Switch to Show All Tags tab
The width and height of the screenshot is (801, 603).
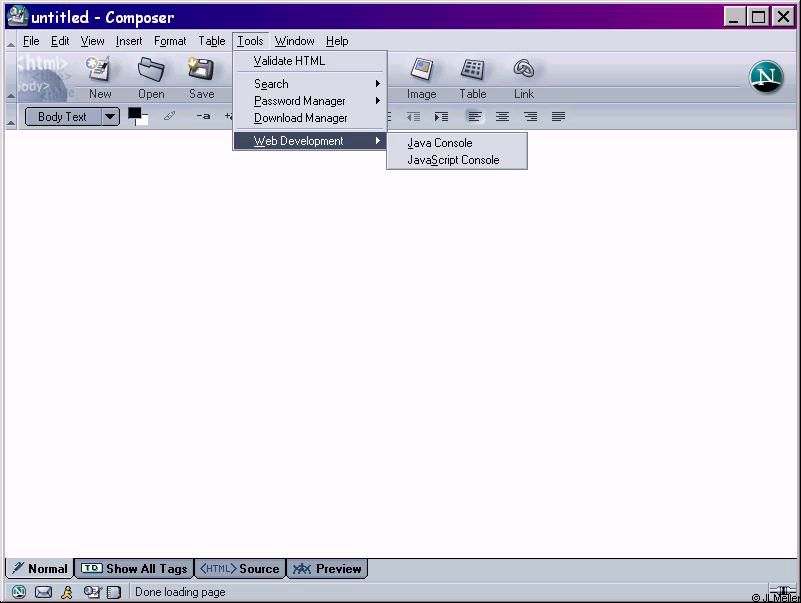click(x=134, y=569)
